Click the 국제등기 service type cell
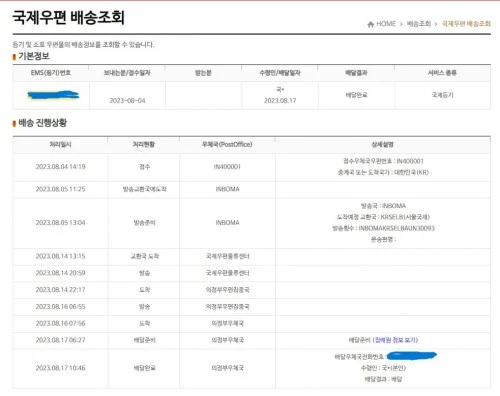This screenshot has height=396, width=500. [442, 95]
